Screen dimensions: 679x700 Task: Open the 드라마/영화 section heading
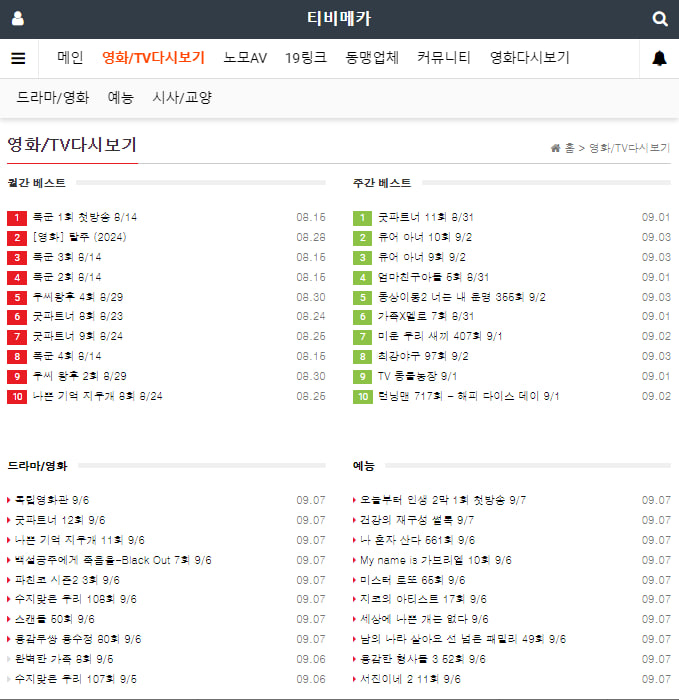37,466
